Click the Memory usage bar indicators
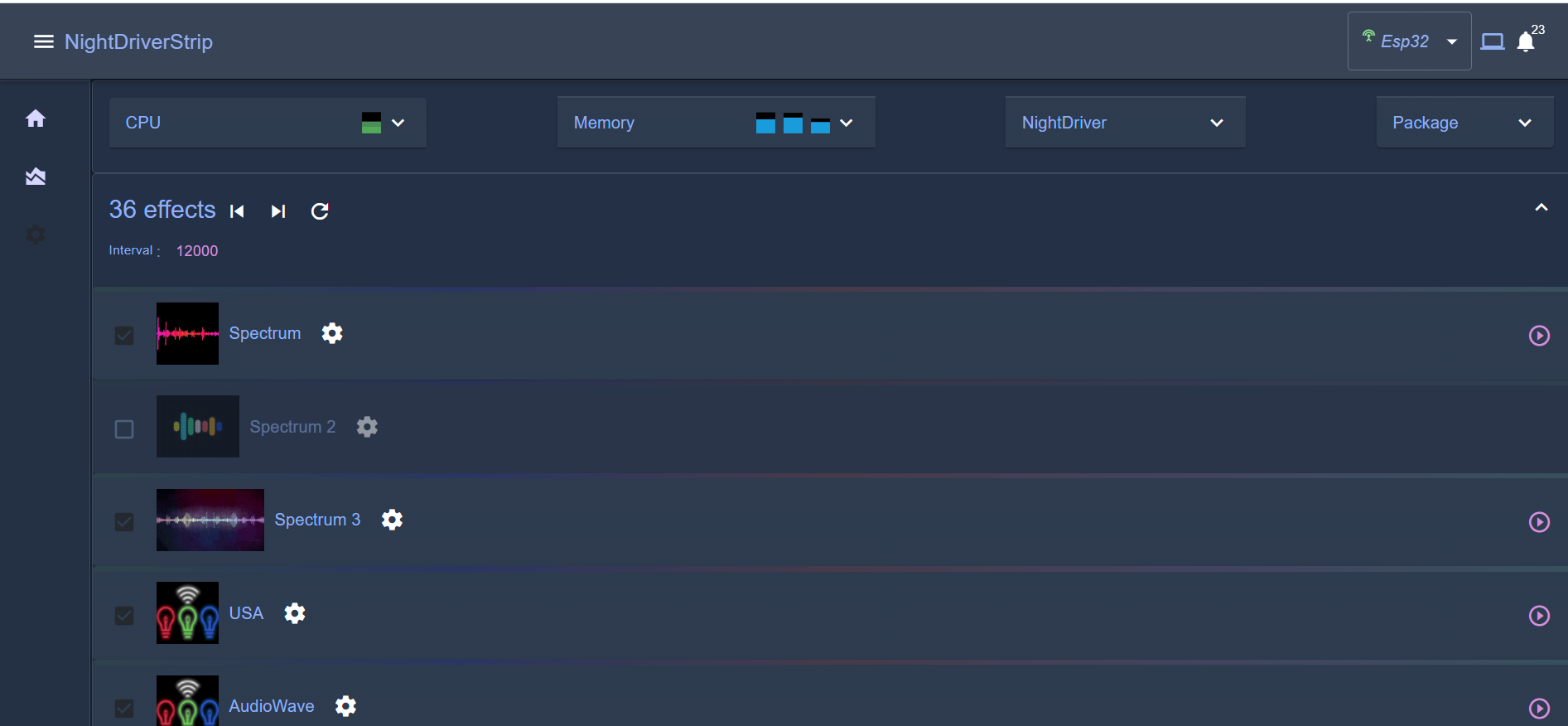 pos(793,123)
